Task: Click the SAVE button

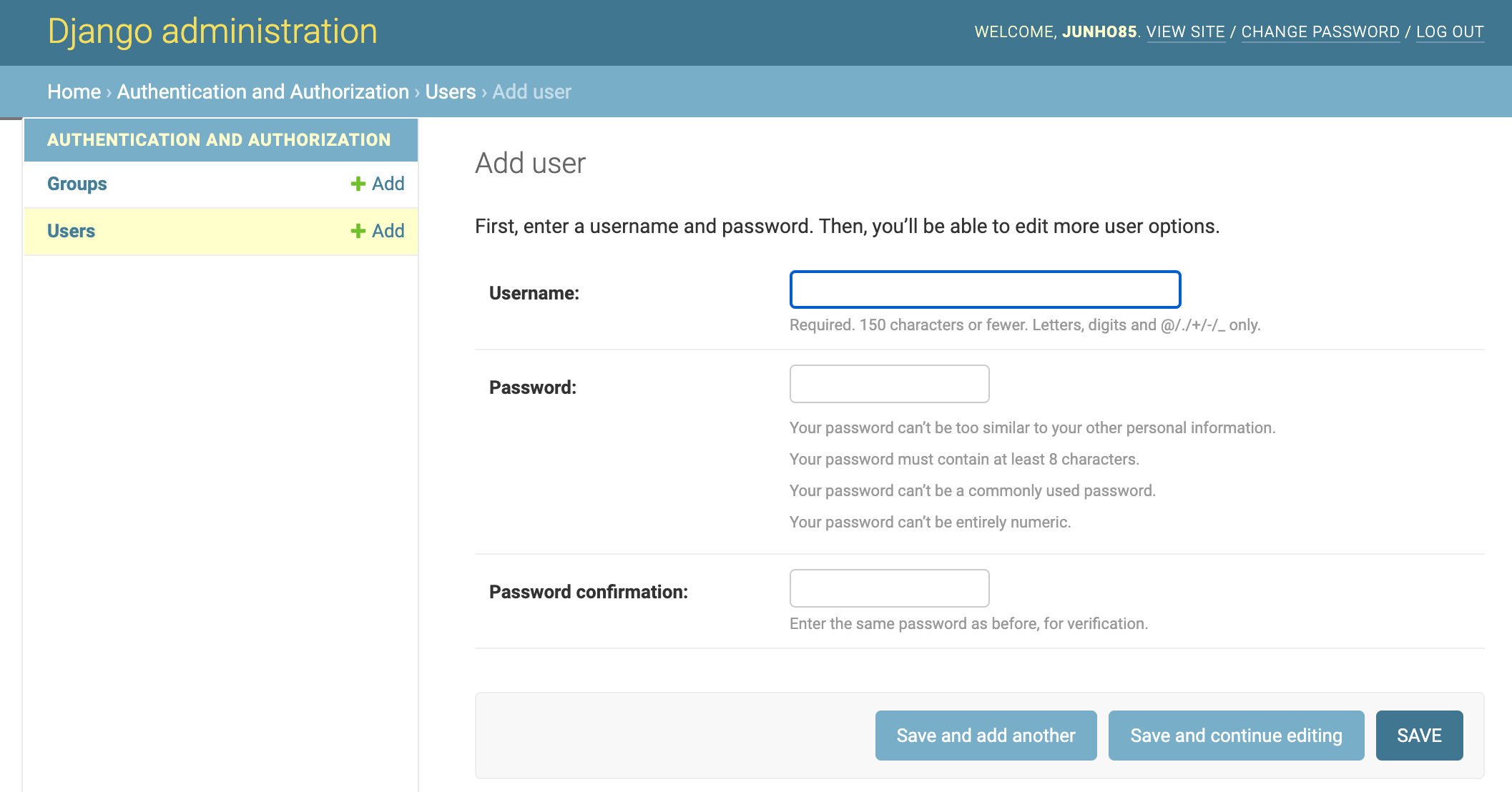Action: [1418, 736]
